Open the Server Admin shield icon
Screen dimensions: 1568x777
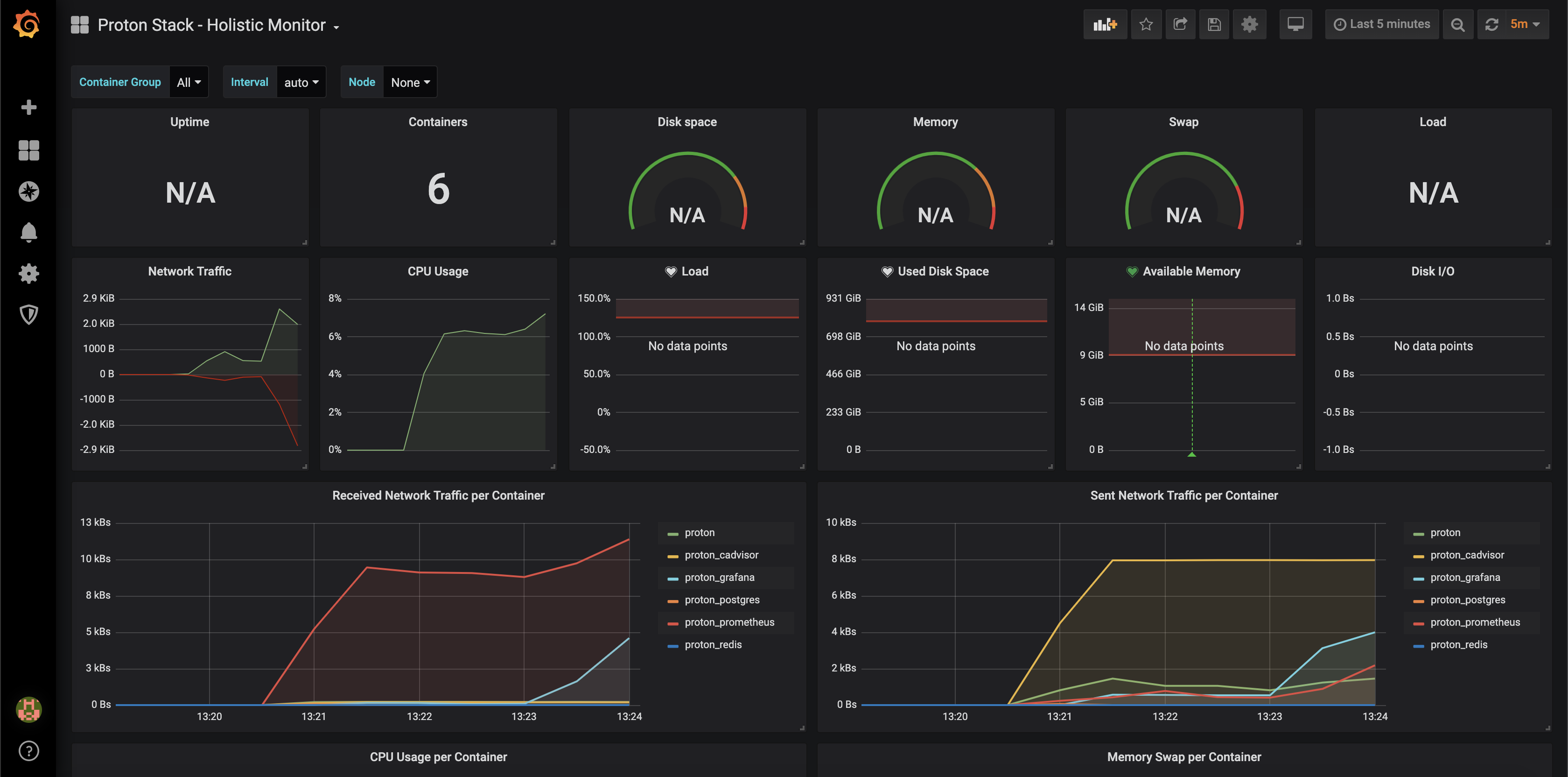28,314
